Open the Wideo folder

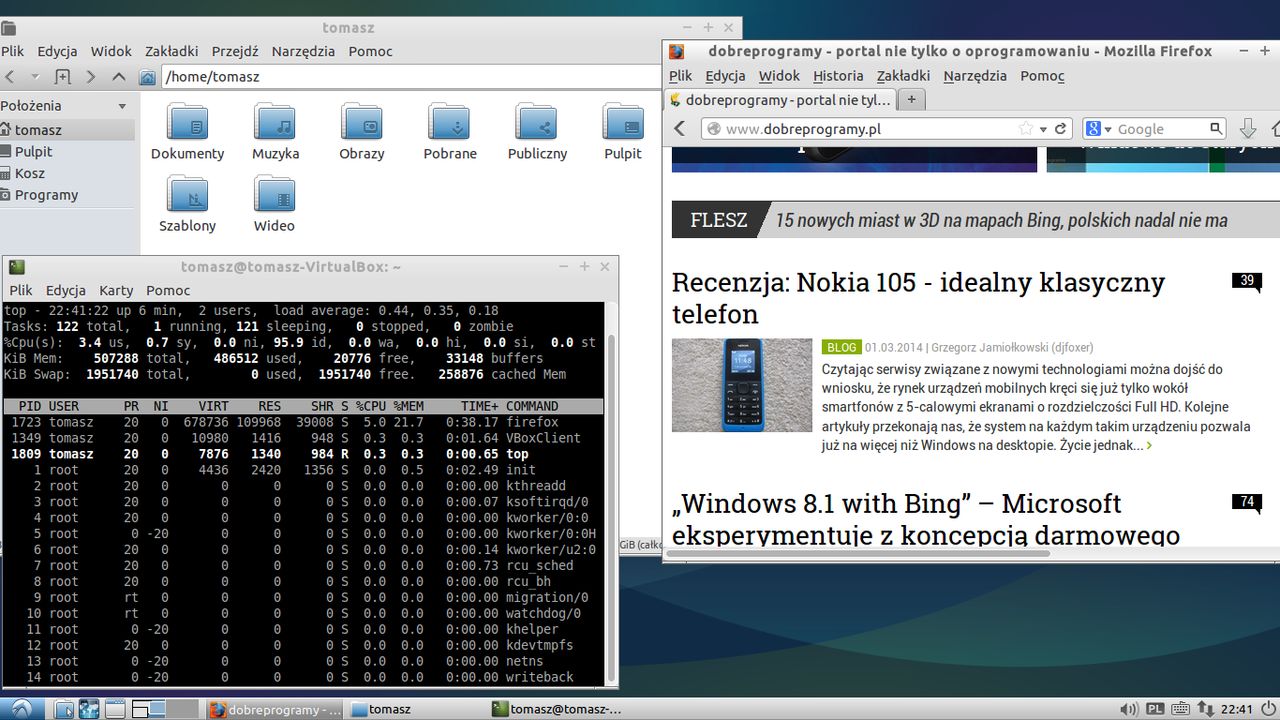click(274, 203)
